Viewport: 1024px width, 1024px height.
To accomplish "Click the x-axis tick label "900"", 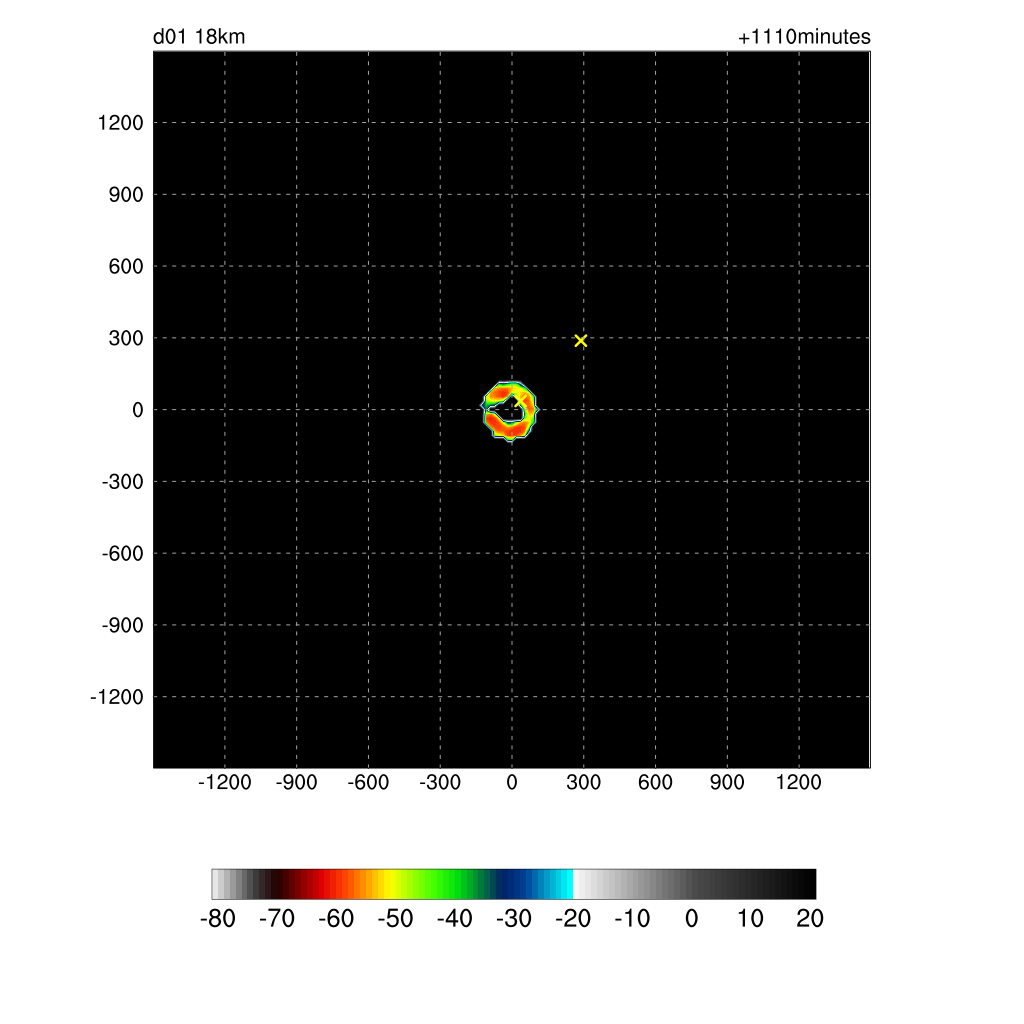I will pos(727,783).
